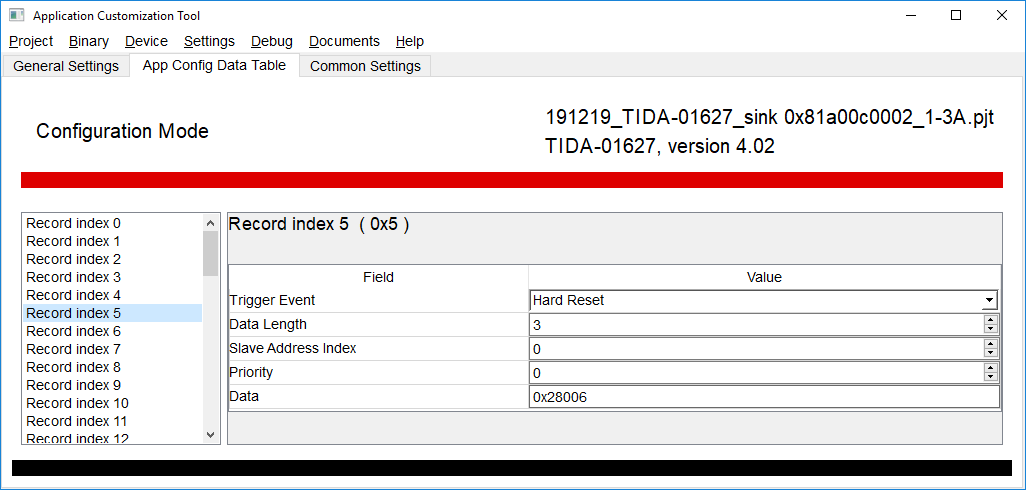Select Record index 4 in the list

pyautogui.click(x=113, y=295)
